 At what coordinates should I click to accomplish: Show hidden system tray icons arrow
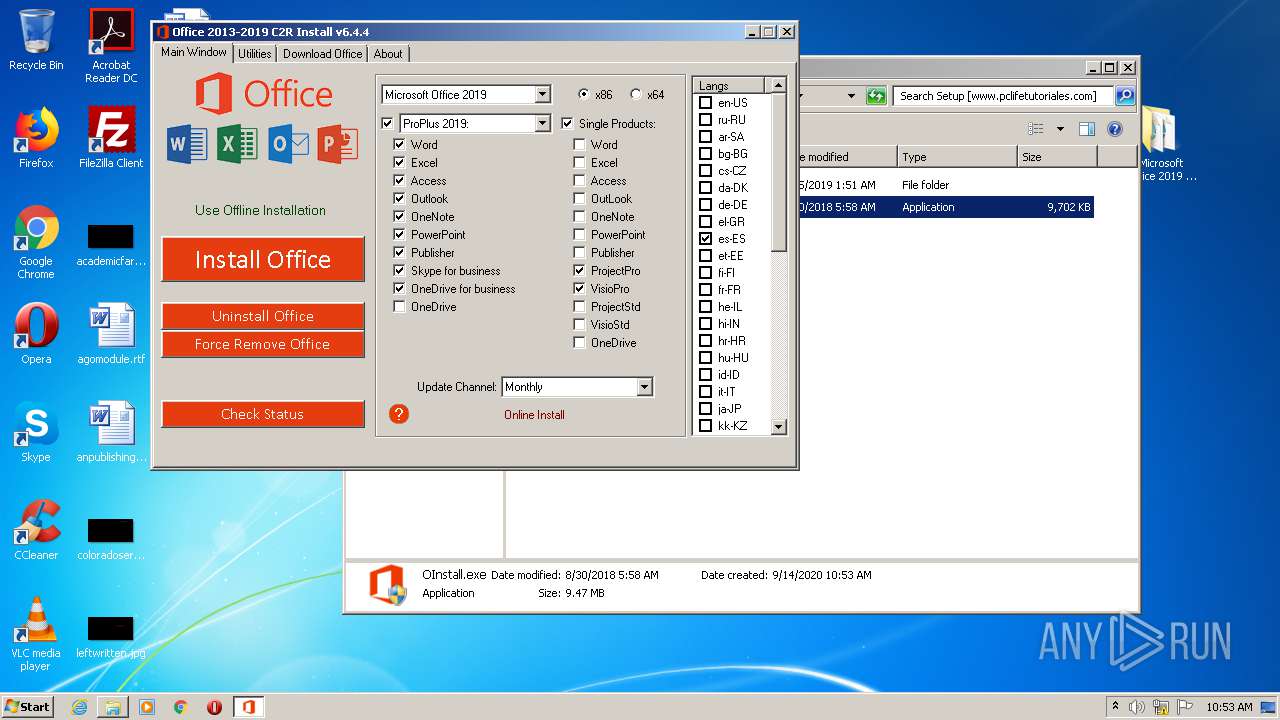coord(1115,707)
